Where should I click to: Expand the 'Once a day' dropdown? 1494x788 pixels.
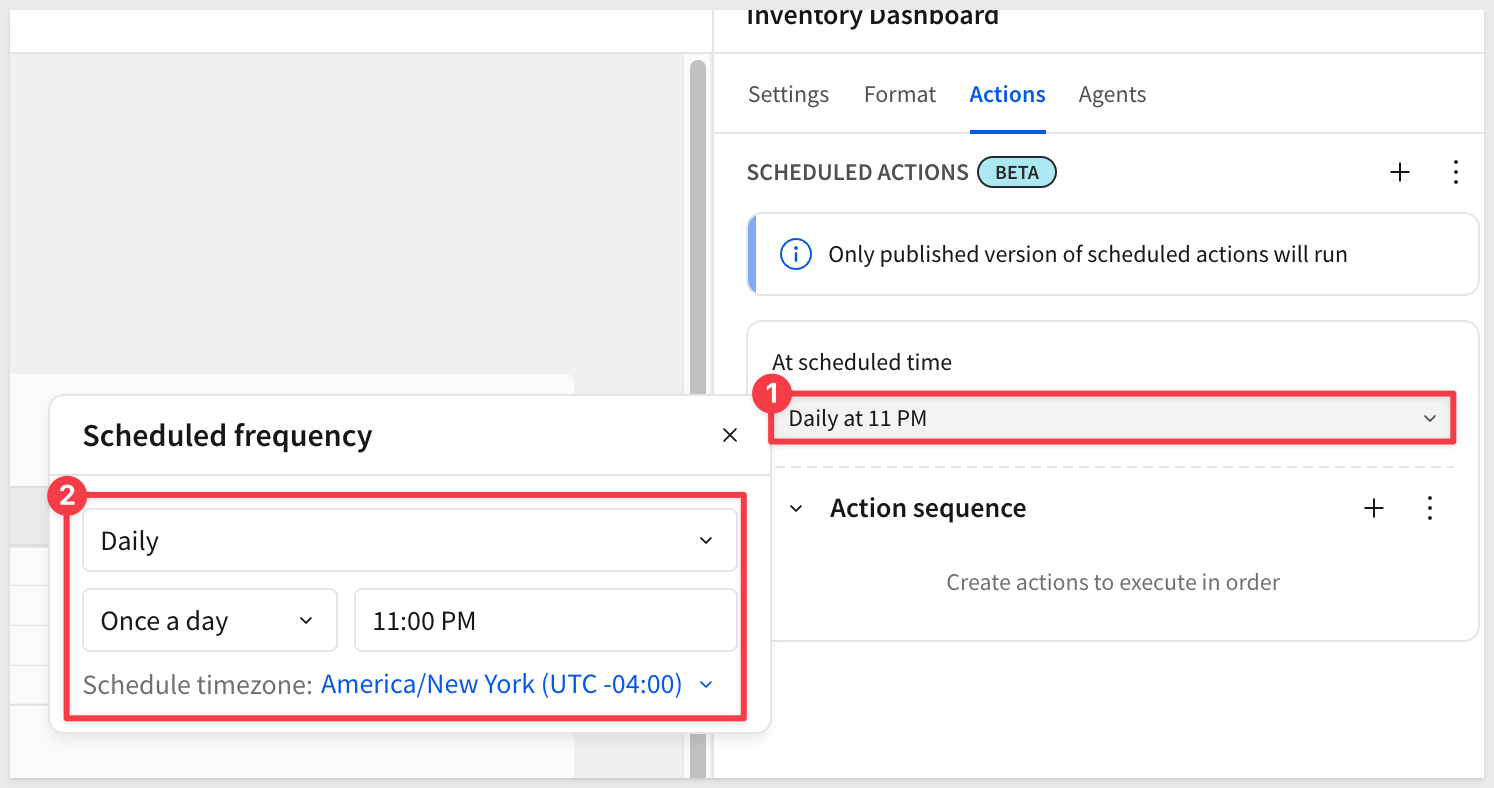[208, 621]
